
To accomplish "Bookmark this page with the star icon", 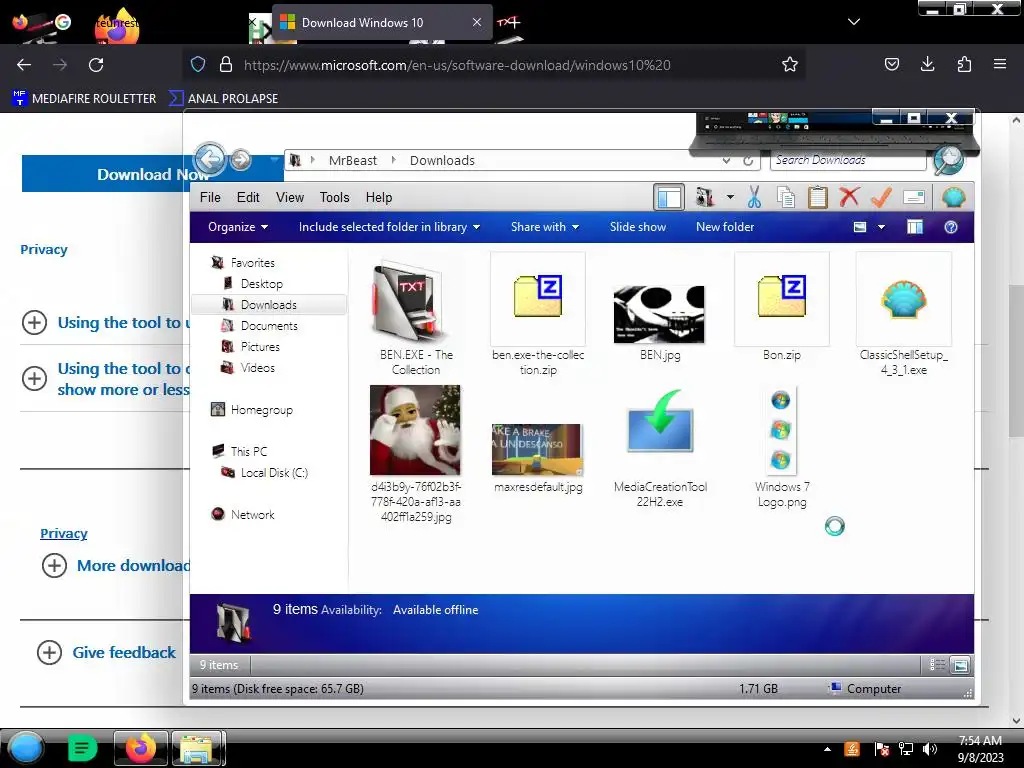I will pyautogui.click(x=790, y=65).
